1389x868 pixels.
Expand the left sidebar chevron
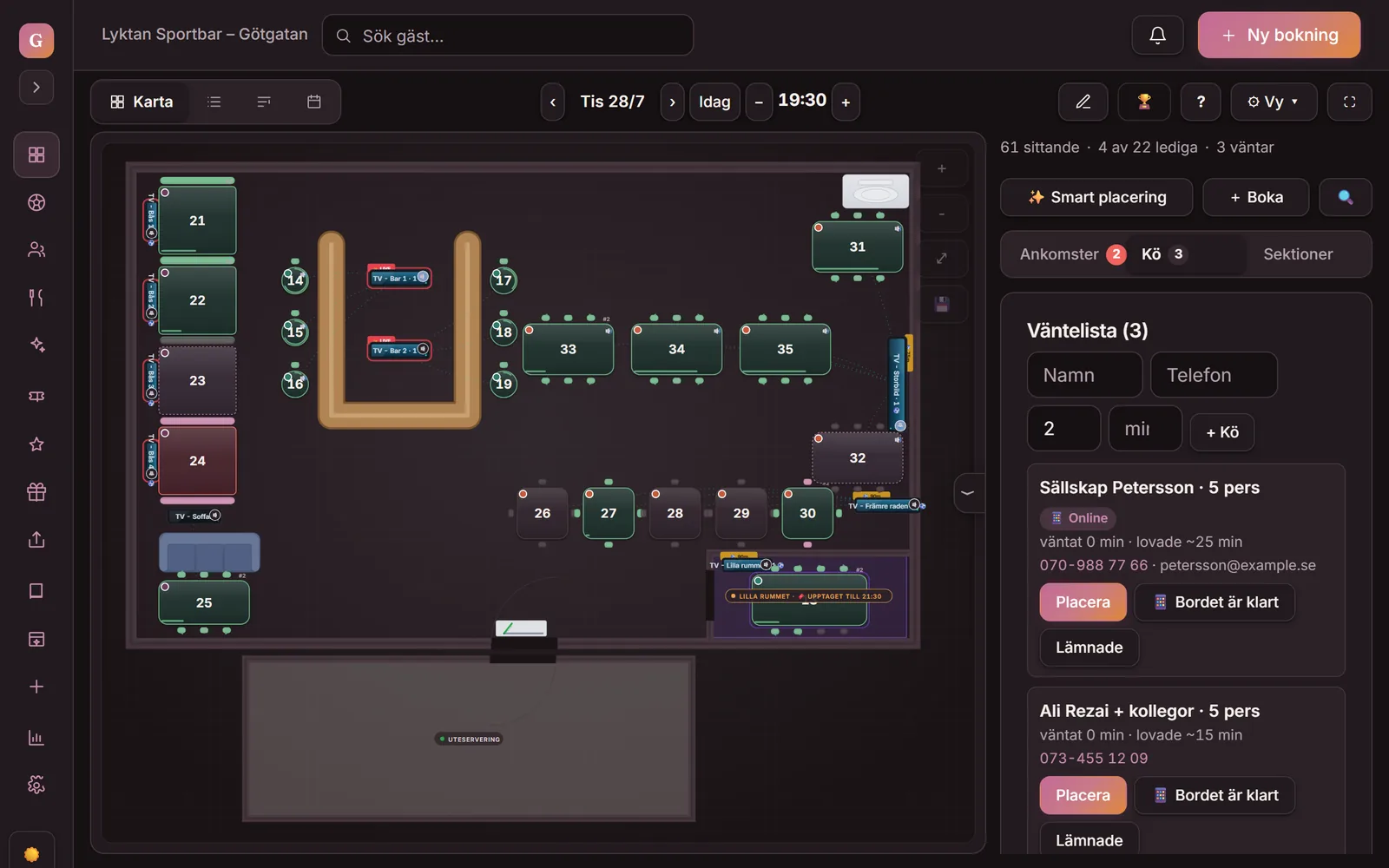[36, 87]
